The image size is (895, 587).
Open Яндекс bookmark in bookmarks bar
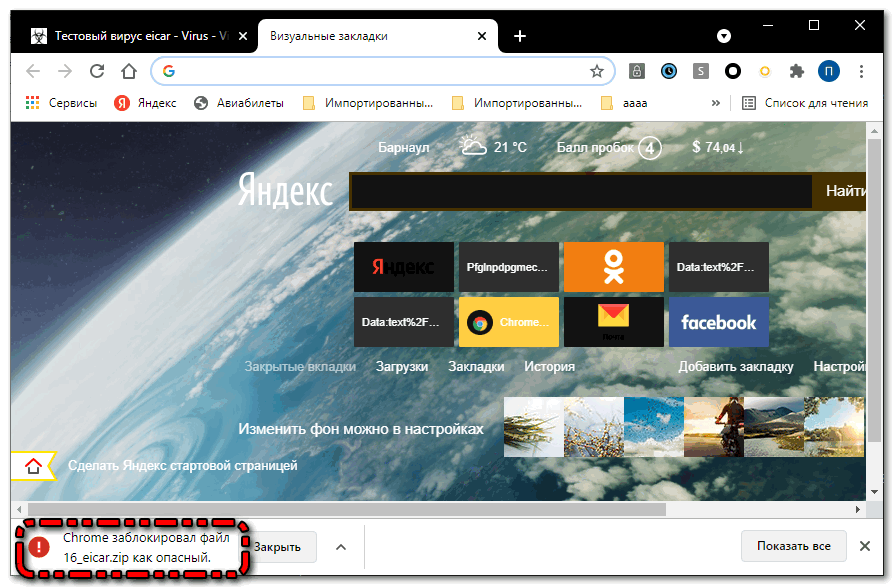(x=146, y=103)
